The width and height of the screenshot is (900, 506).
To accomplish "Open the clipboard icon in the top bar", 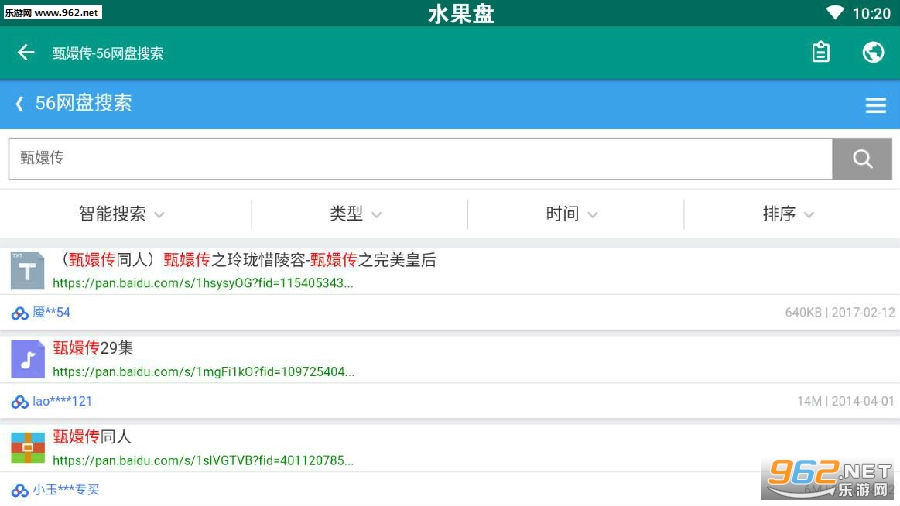I will click(821, 52).
